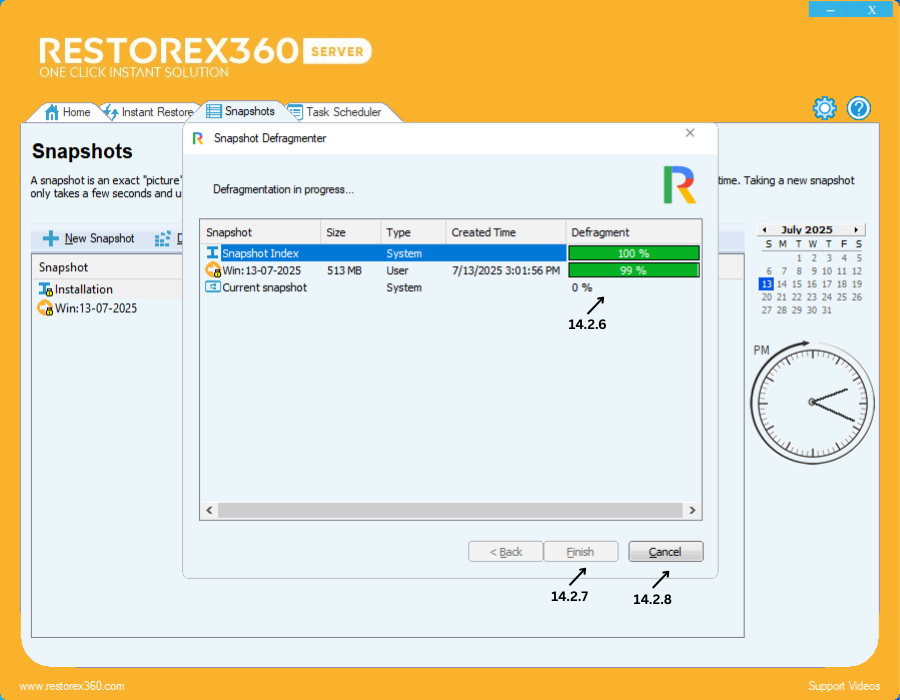Click the Cancel button
Screen dimensions: 900x700
click(665, 551)
